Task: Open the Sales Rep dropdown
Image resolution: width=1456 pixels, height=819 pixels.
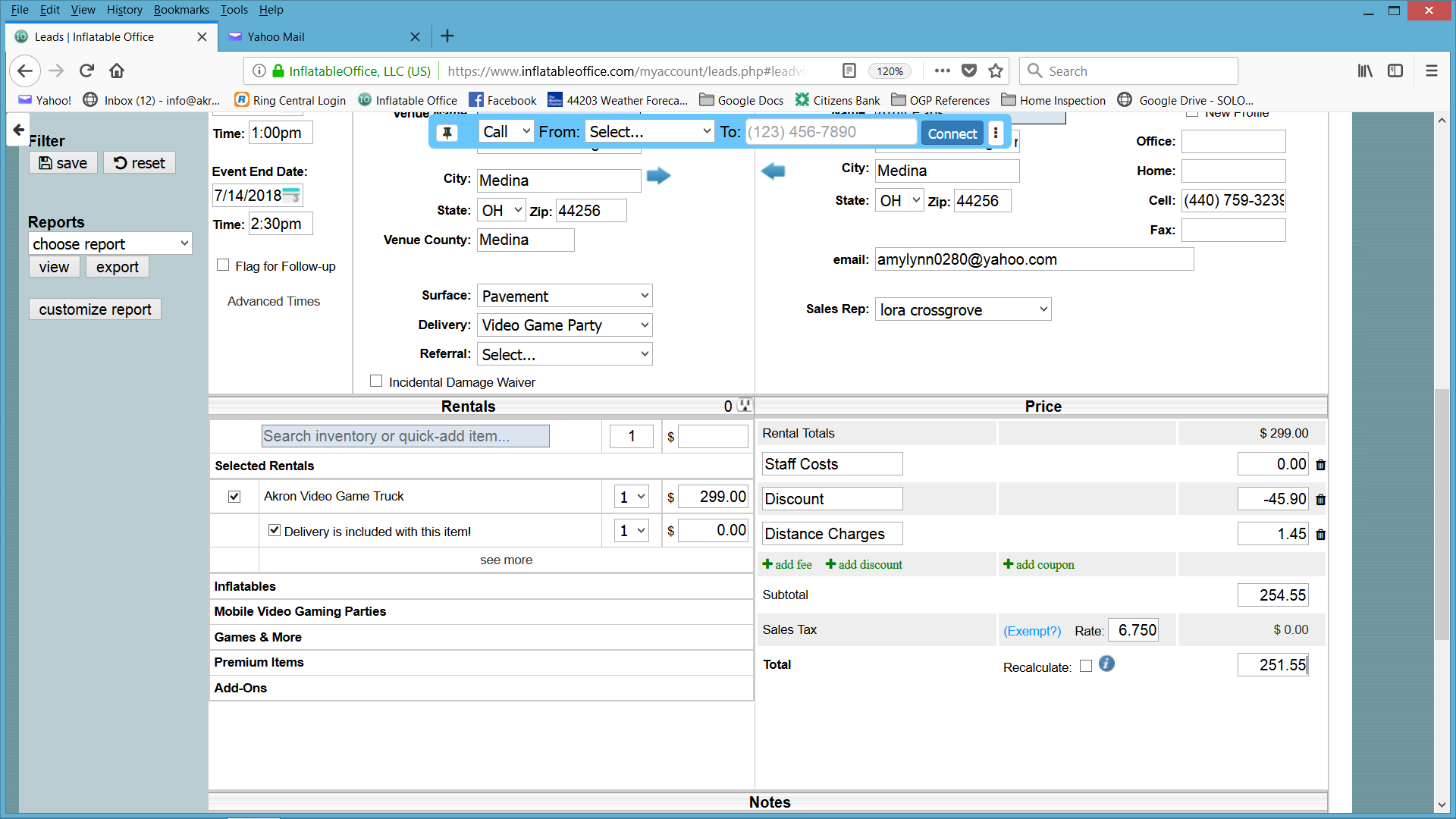Action: pos(963,309)
